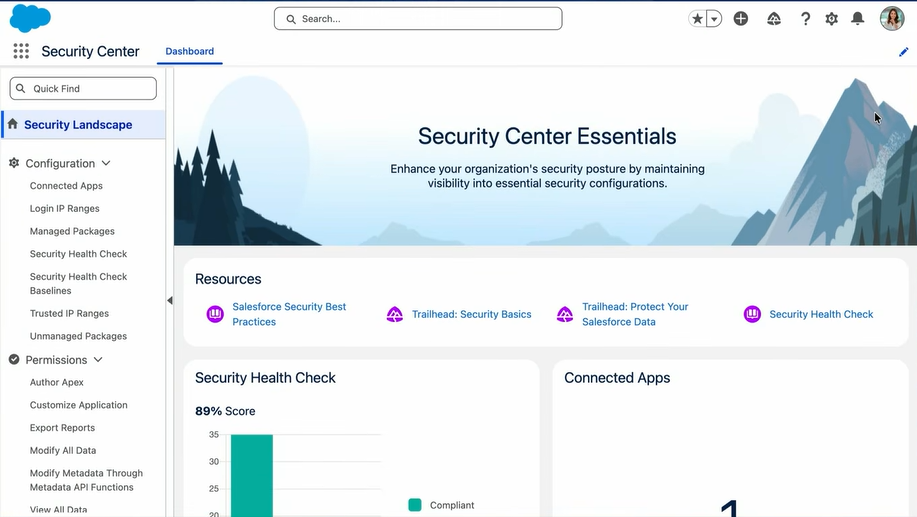
Task: Open Export Reports permission
Action: (62, 428)
